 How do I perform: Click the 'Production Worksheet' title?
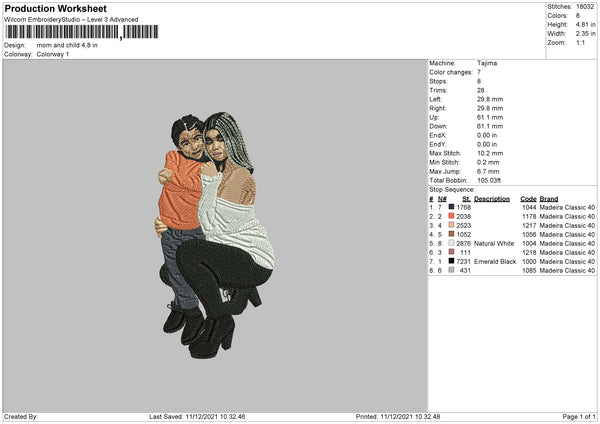click(x=55, y=8)
